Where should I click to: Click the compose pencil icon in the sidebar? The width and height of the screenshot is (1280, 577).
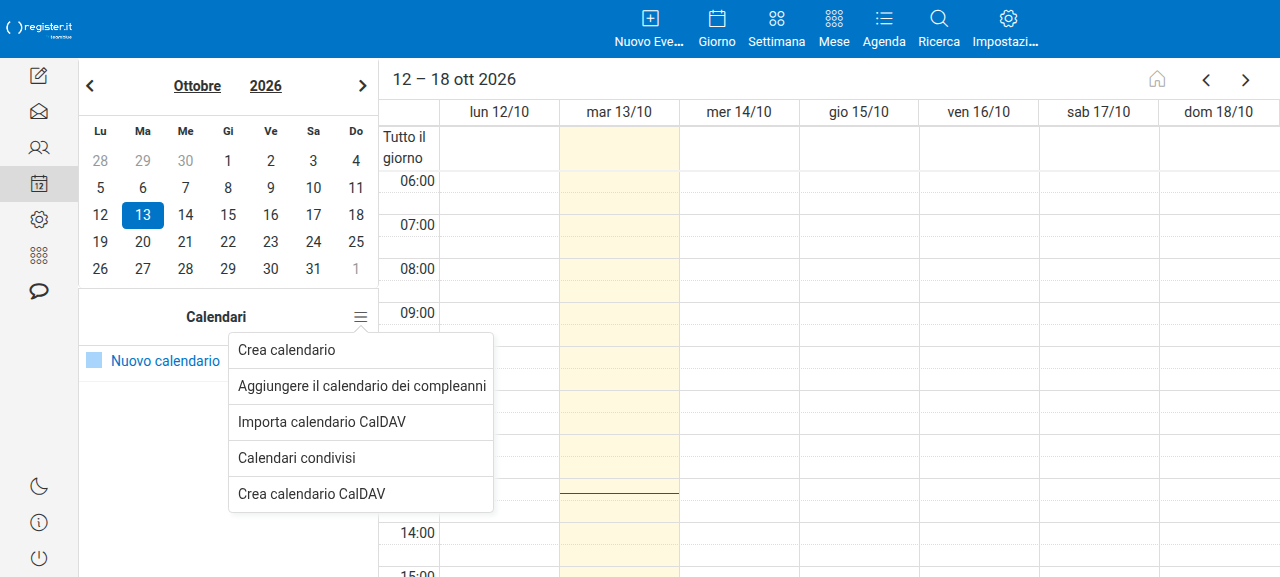coord(39,76)
